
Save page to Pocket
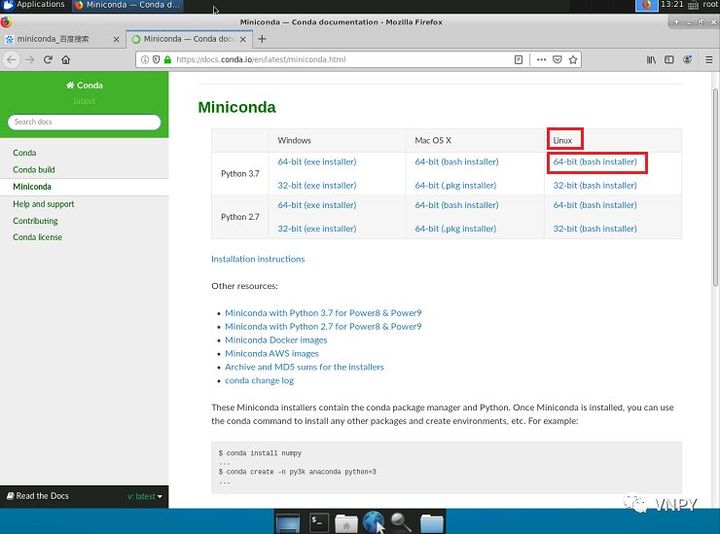557,60
